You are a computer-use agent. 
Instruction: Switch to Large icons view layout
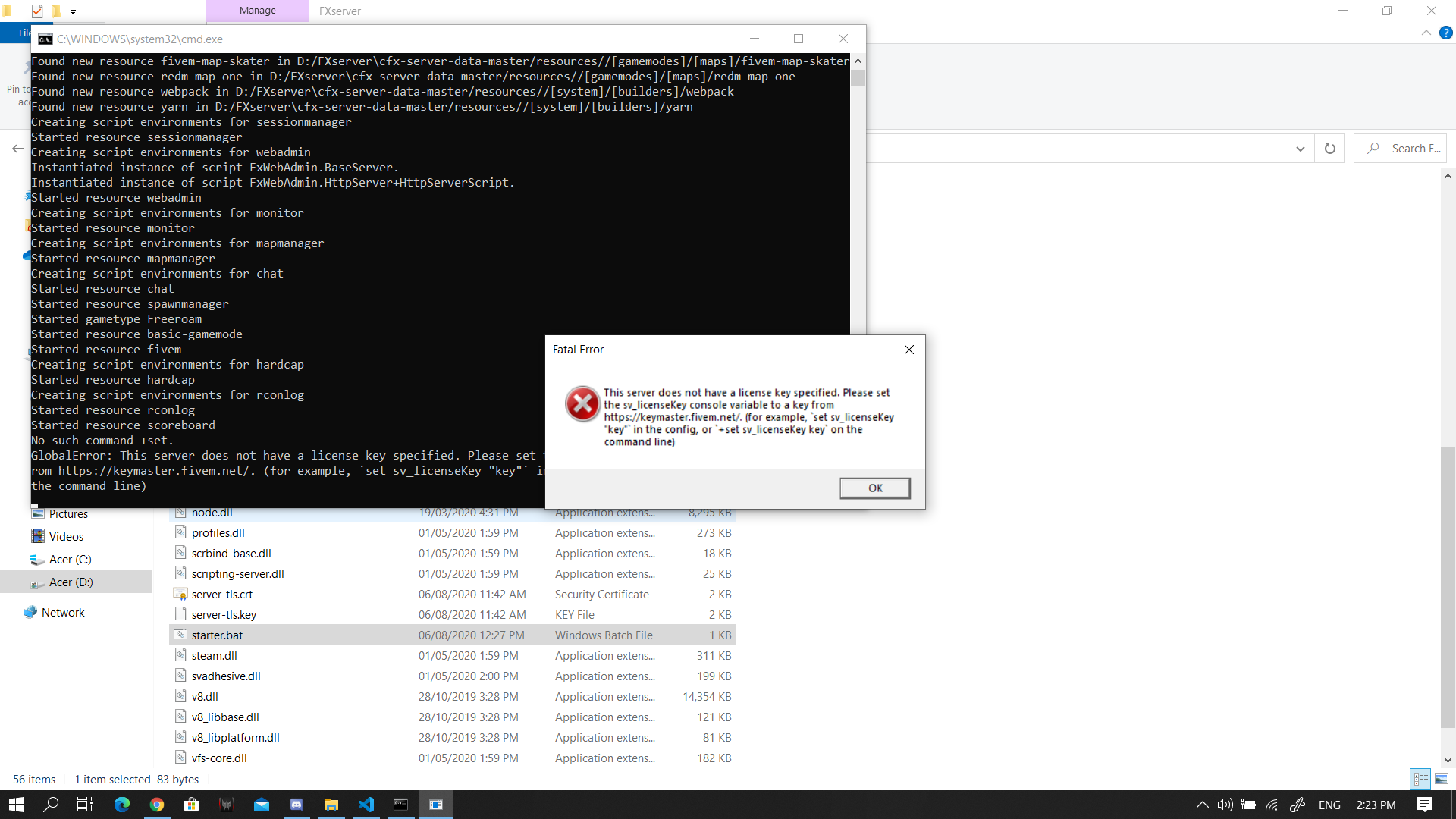coord(1442,779)
